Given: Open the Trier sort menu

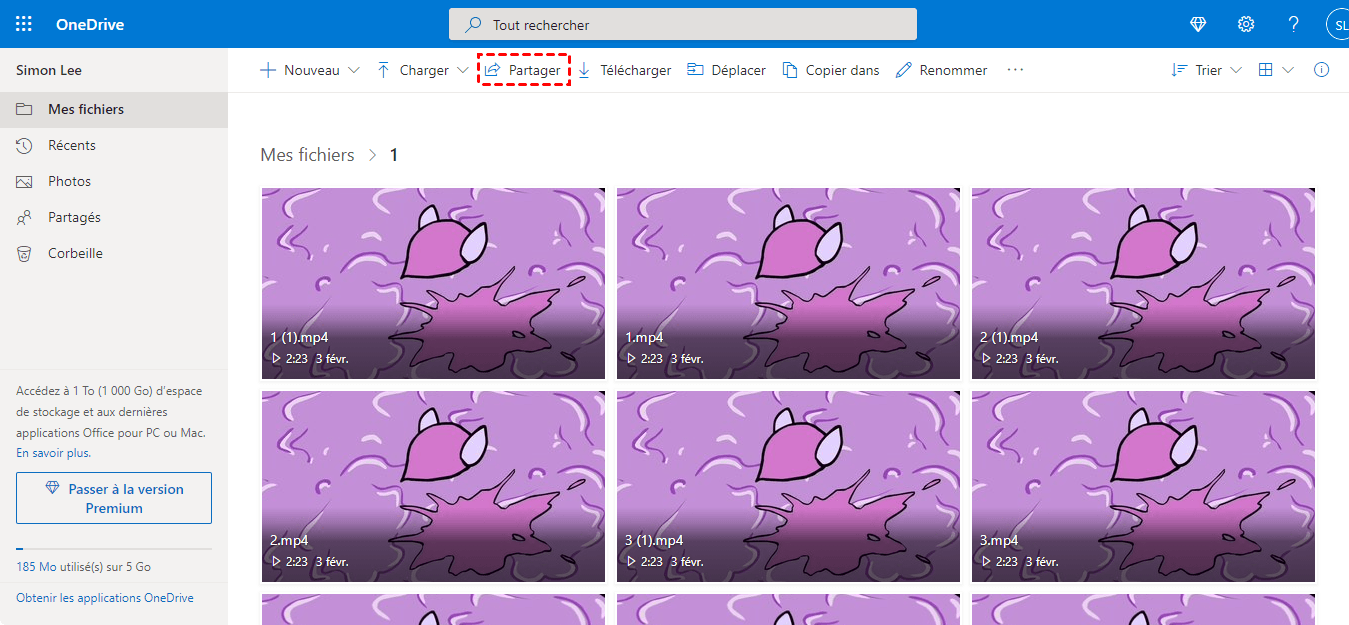Looking at the screenshot, I should click(x=1206, y=70).
